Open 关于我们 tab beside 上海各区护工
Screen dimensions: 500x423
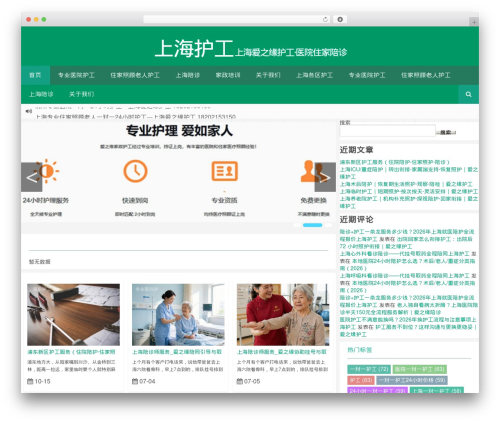tap(268, 75)
